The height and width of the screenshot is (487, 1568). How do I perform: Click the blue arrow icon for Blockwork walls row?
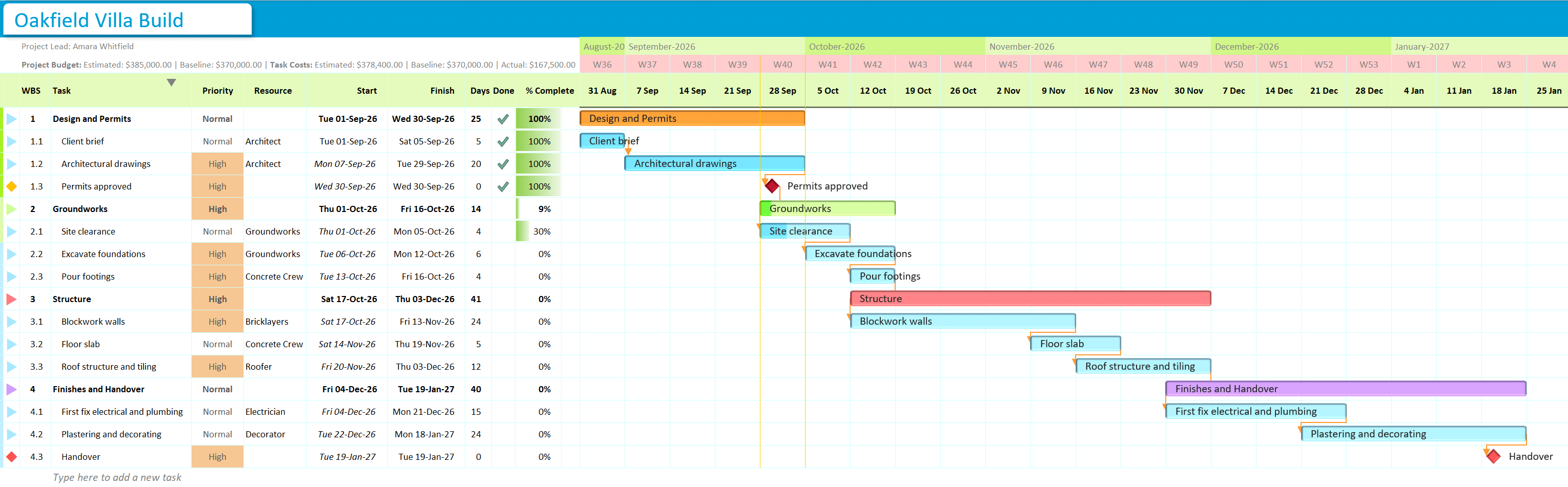pyautogui.click(x=12, y=322)
